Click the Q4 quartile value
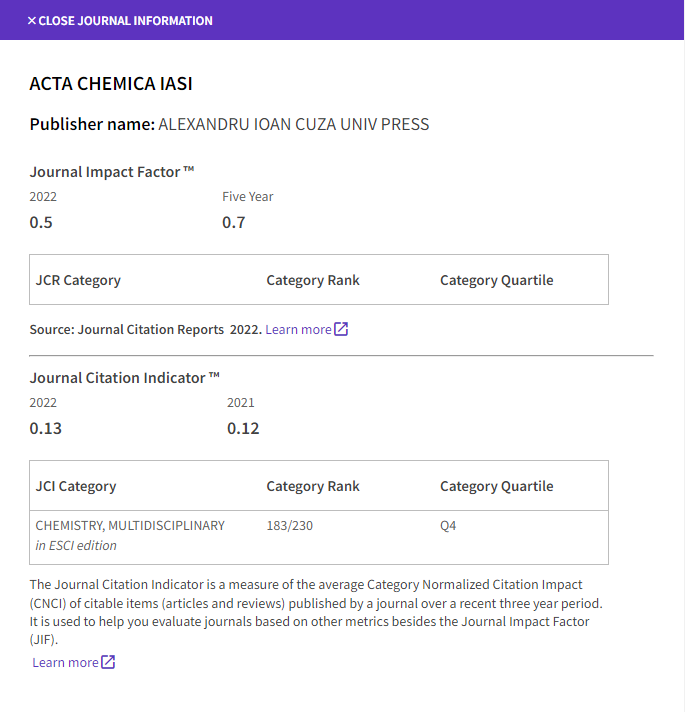This screenshot has height=712, width=685. coord(448,525)
